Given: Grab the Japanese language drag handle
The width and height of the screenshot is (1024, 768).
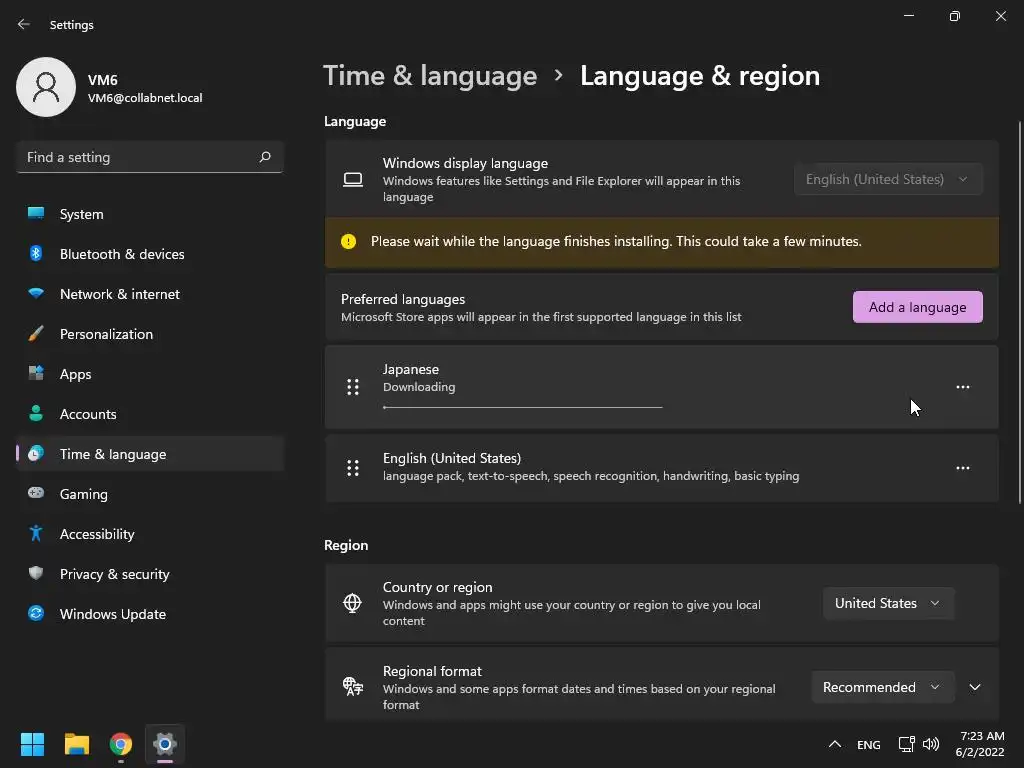Looking at the screenshot, I should [x=353, y=387].
